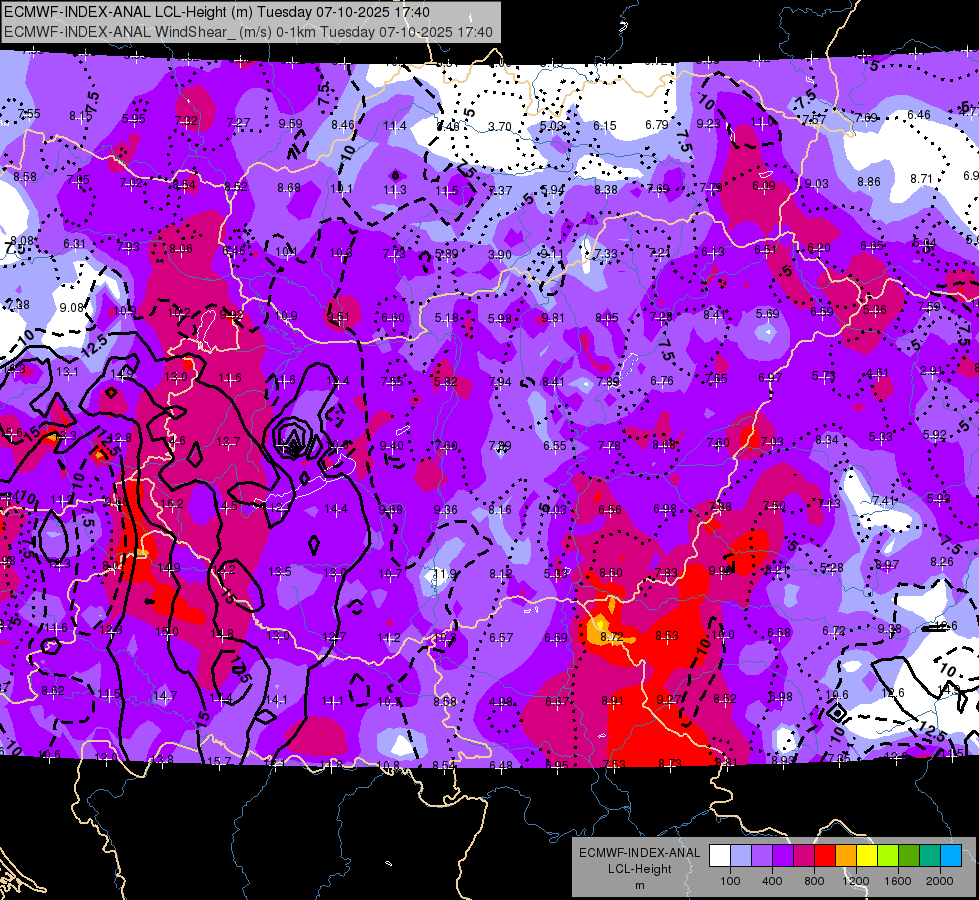Click the grid value 6.79
This screenshot has width=979, height=900.
pyautogui.click(x=657, y=125)
